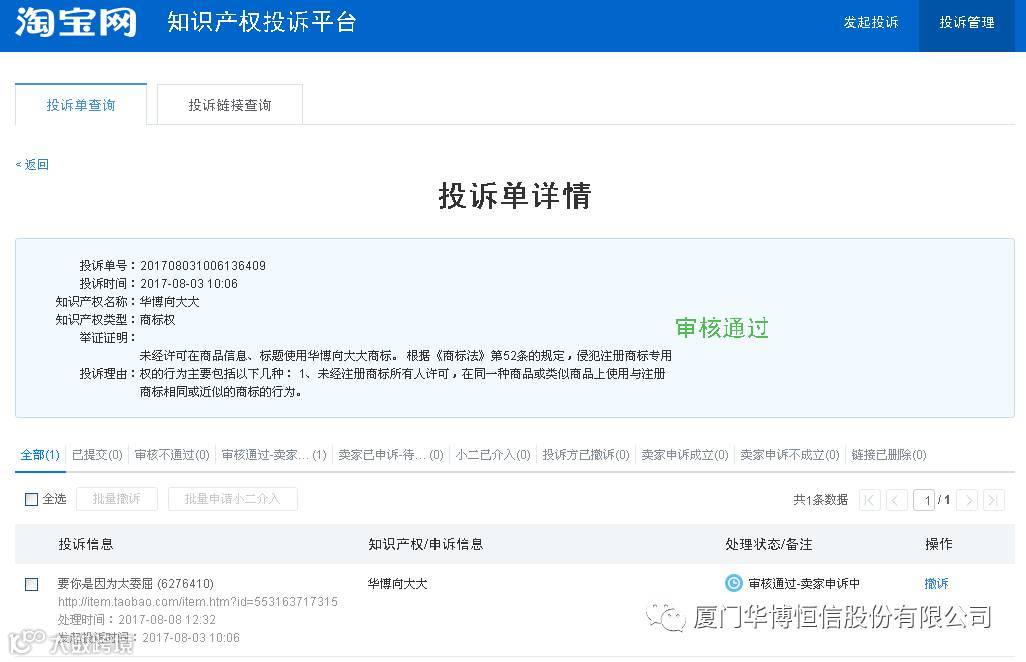Switch to 投诉链接查询 tab

[230, 105]
